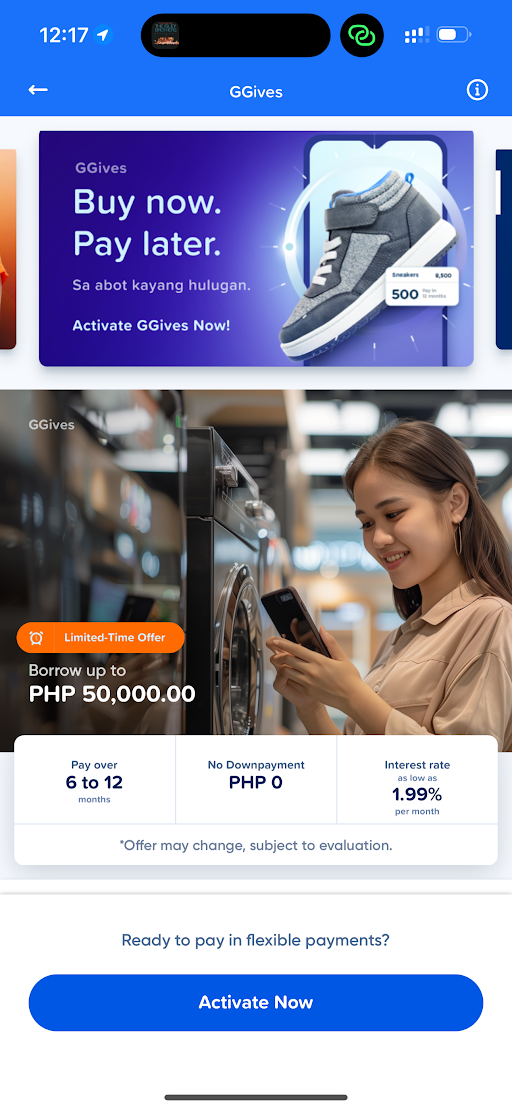Screen dimensions: 512x1110
Task: Tap the Borrow up to PHP 50,000.00 text
Action: [112, 684]
